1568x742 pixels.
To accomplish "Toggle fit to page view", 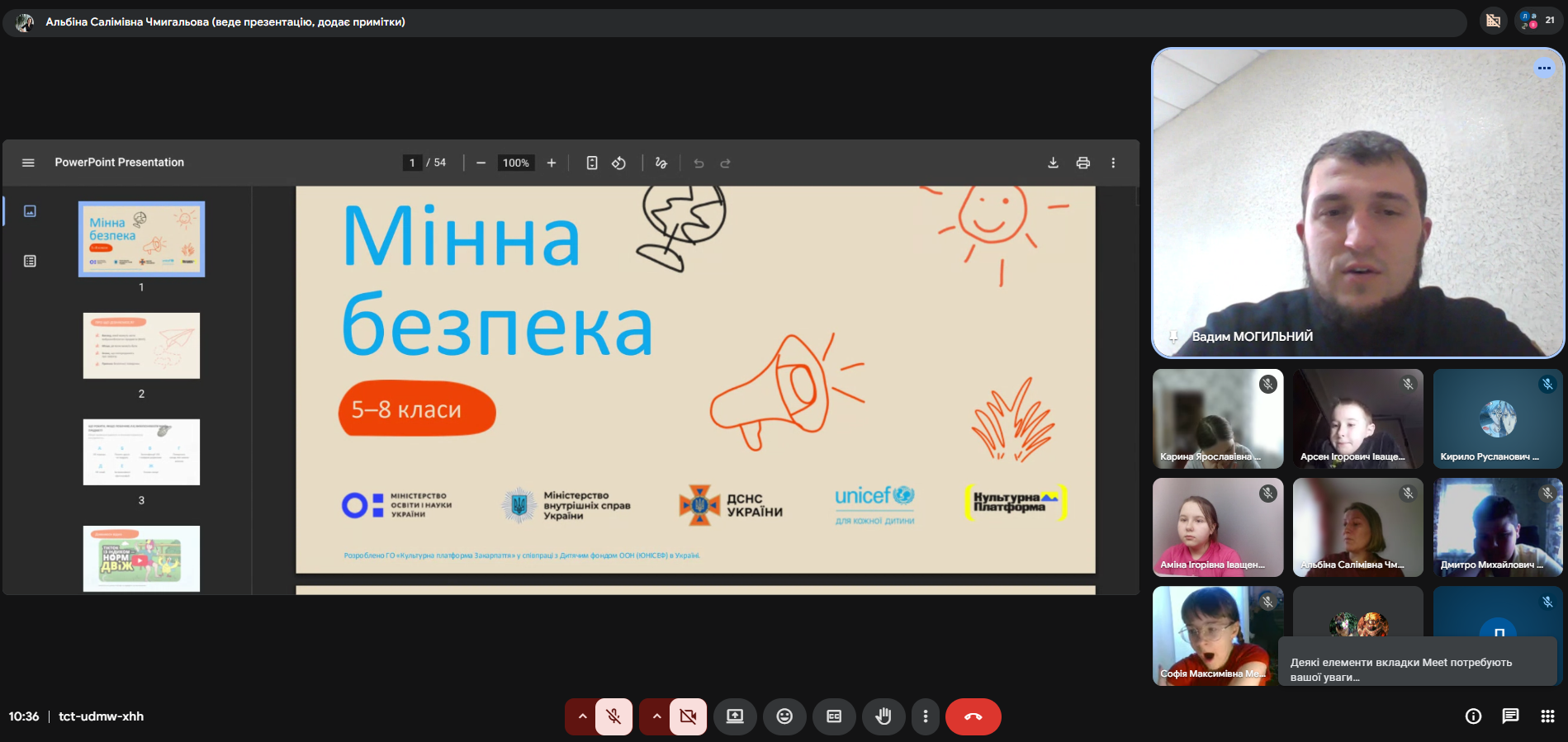I will point(592,163).
